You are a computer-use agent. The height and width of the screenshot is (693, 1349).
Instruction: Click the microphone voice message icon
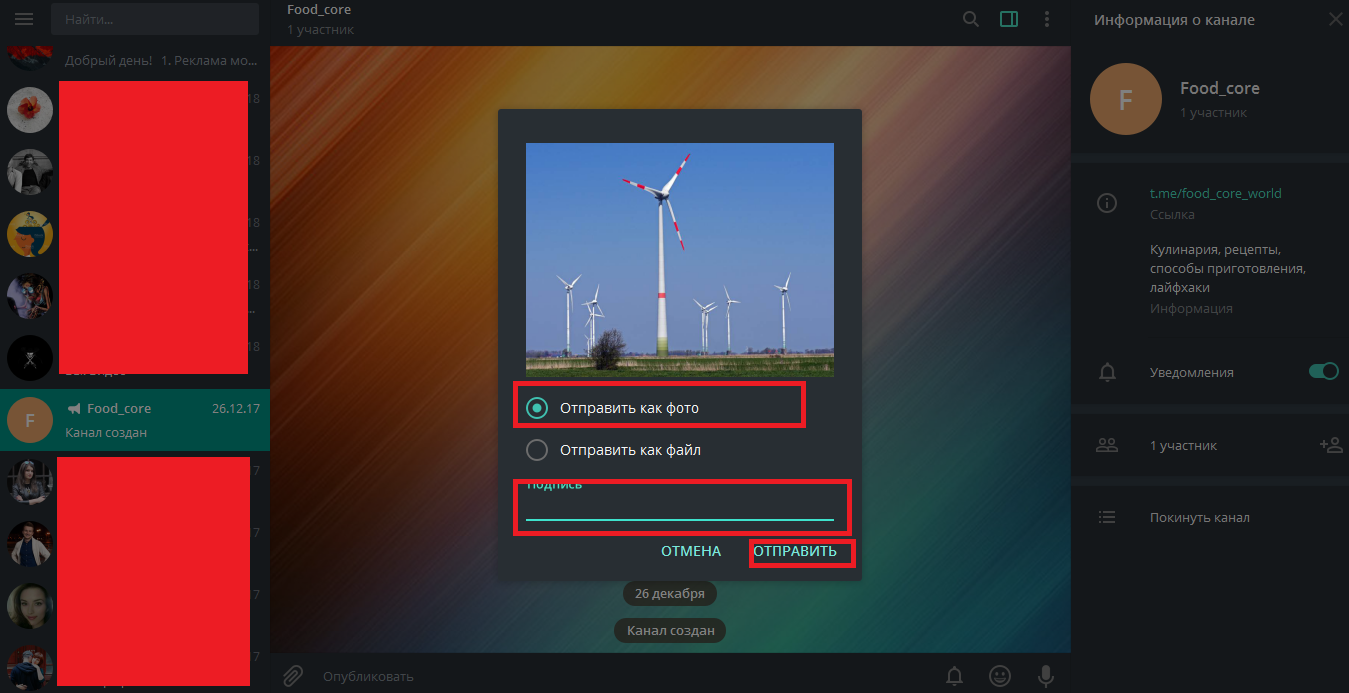click(1045, 676)
